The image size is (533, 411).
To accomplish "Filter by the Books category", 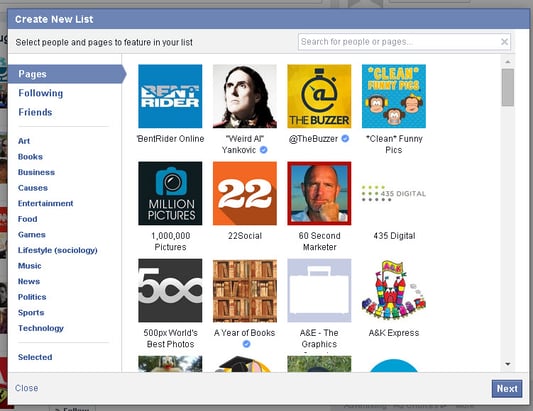I will point(30,157).
